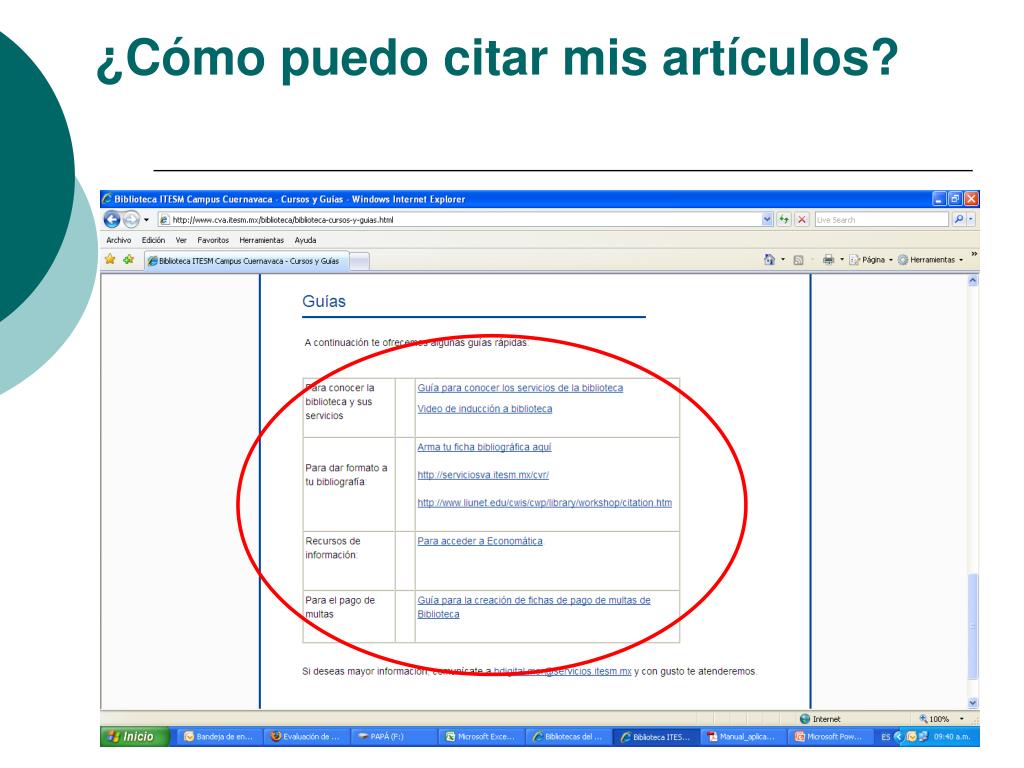Image resolution: width=1024 pixels, height=768 pixels.
Task: Switch to Microsoft PowerPoint taskbar item
Action: pyautogui.click(x=829, y=737)
